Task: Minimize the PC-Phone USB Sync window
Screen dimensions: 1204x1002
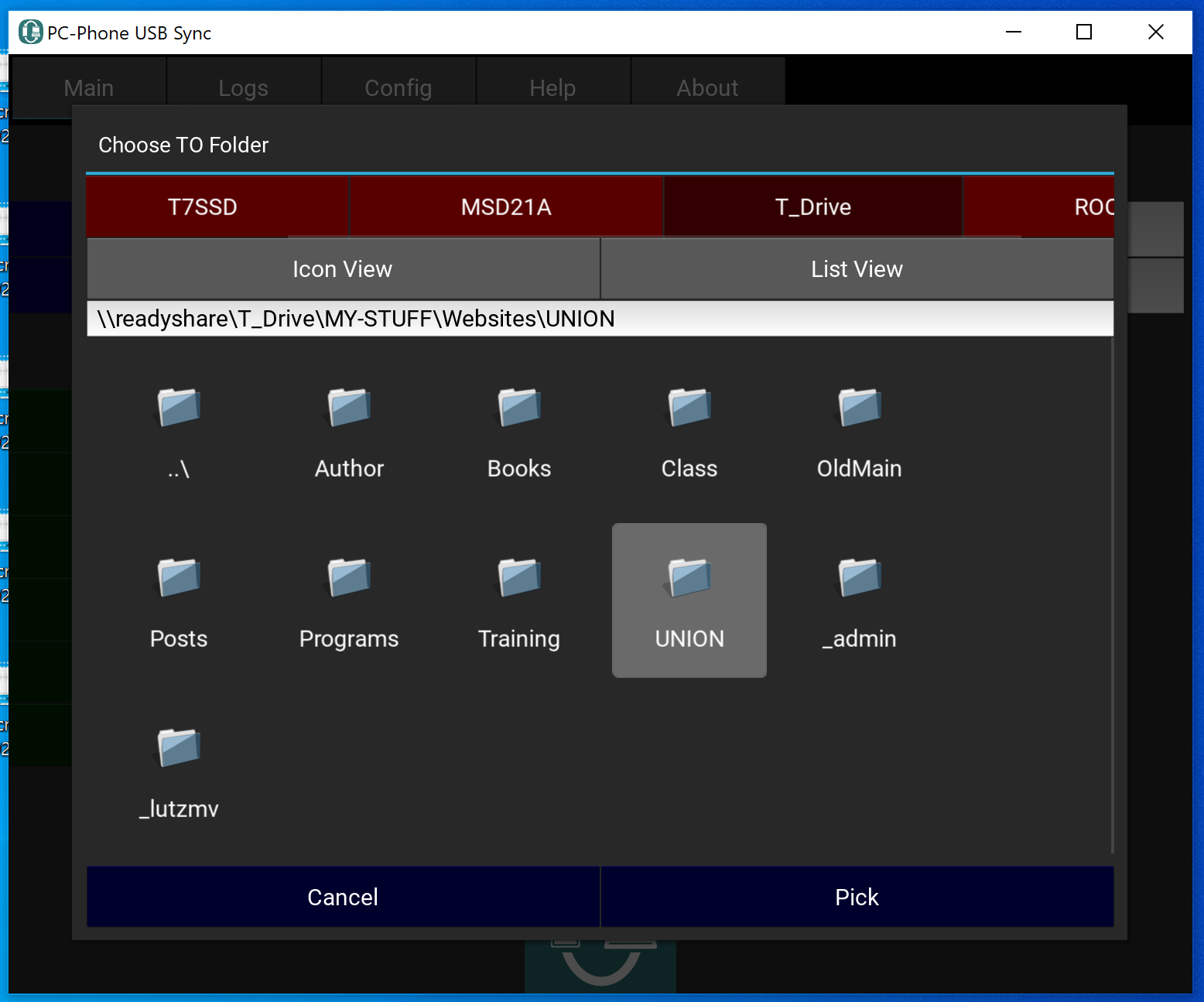Action: coord(1014,32)
